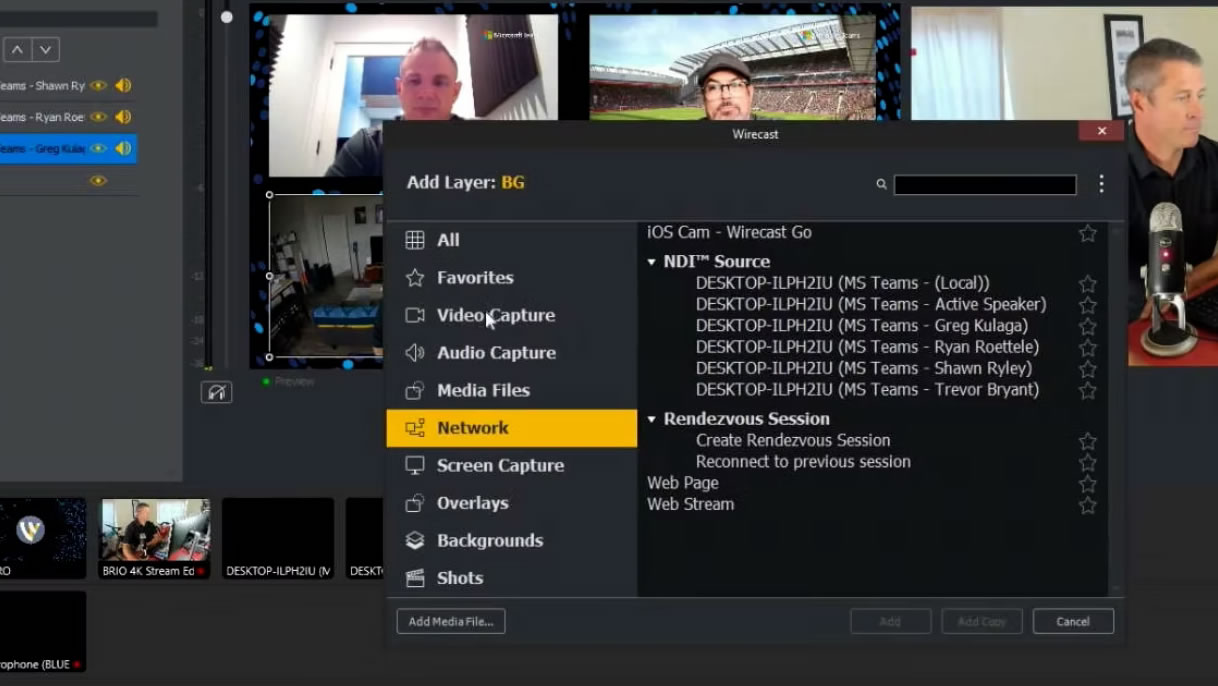Star the MS Teams - Ryan Roettele source

tap(1088, 348)
